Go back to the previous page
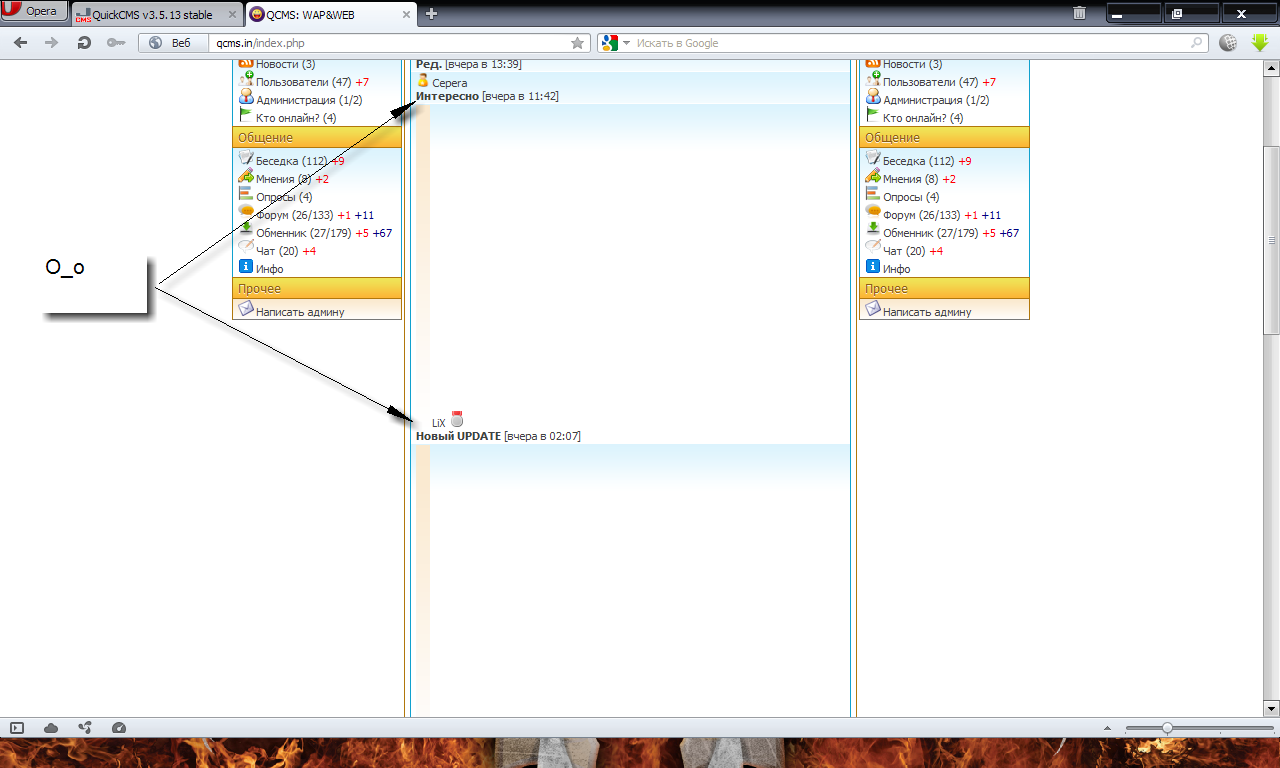The image size is (1280, 768). [x=20, y=43]
